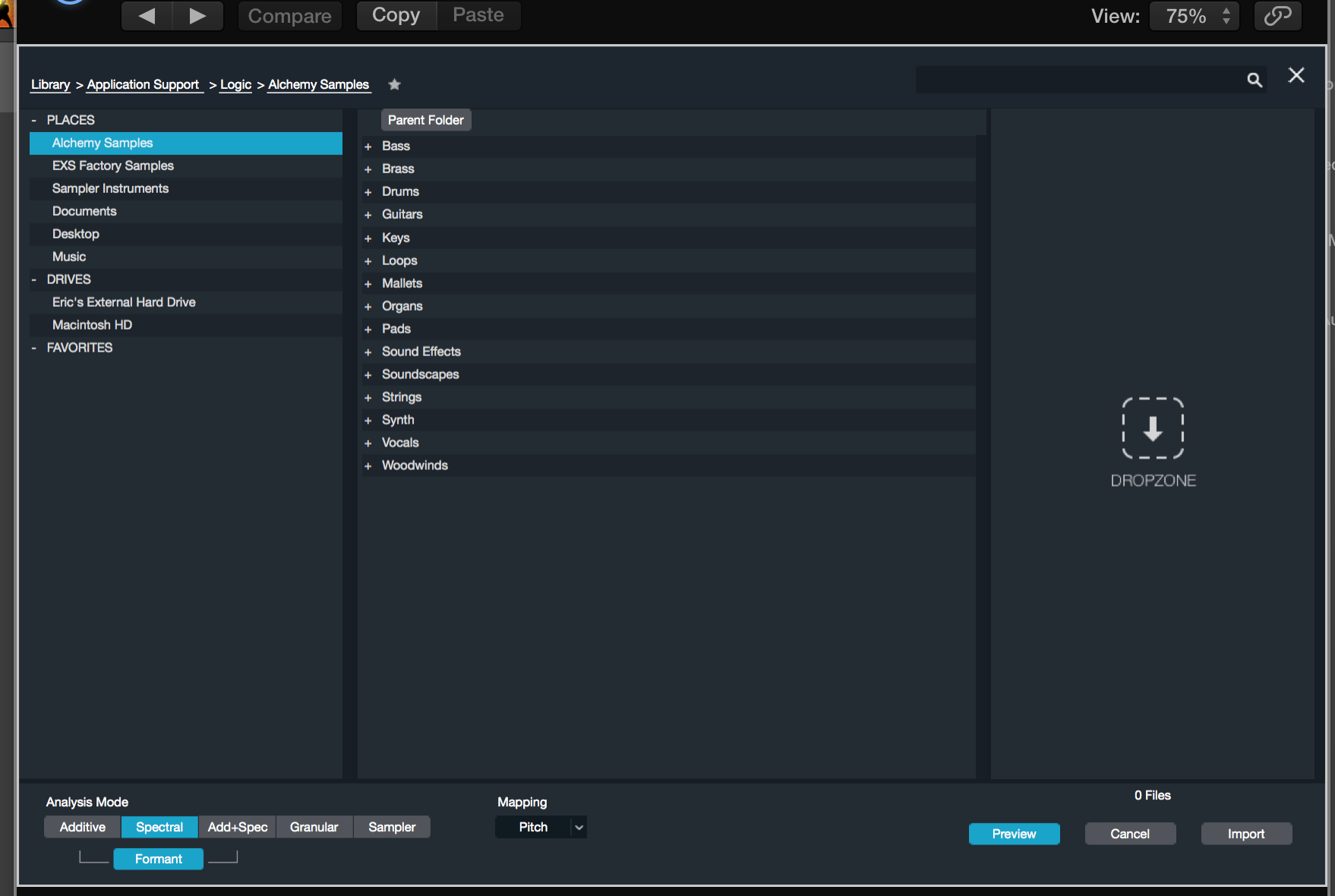Collapse the PLACES section

point(33,120)
